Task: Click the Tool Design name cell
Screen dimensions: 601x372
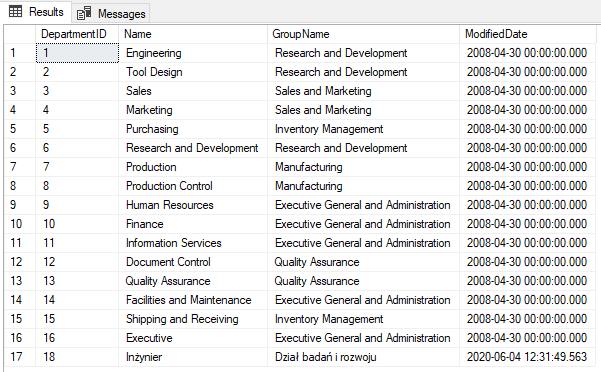Action: point(193,72)
